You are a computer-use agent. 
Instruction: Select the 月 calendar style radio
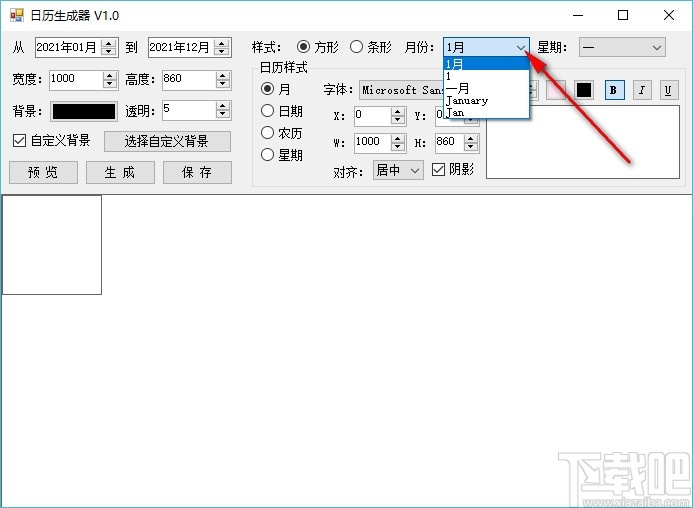267,89
